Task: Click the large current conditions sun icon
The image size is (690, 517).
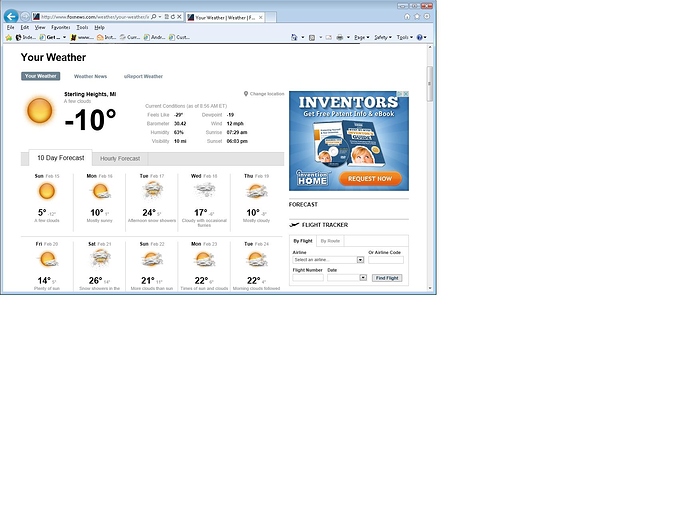Action: 40,110
